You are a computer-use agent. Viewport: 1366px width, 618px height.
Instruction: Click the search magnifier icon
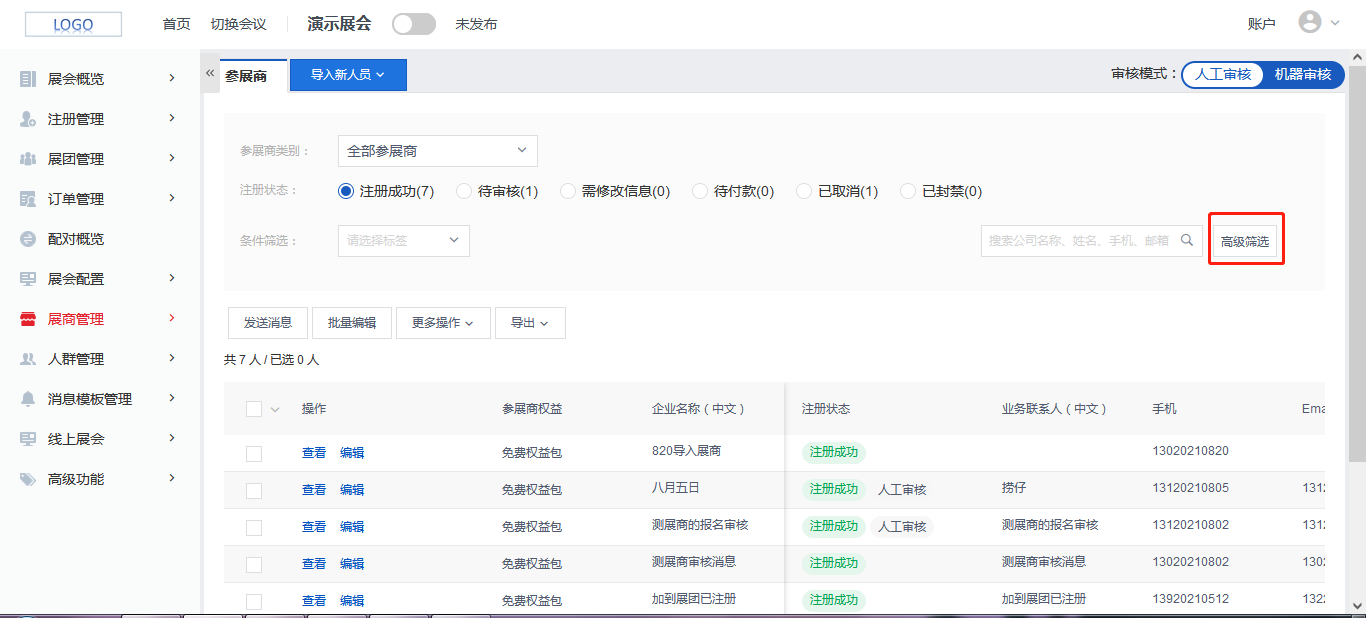coord(1187,240)
